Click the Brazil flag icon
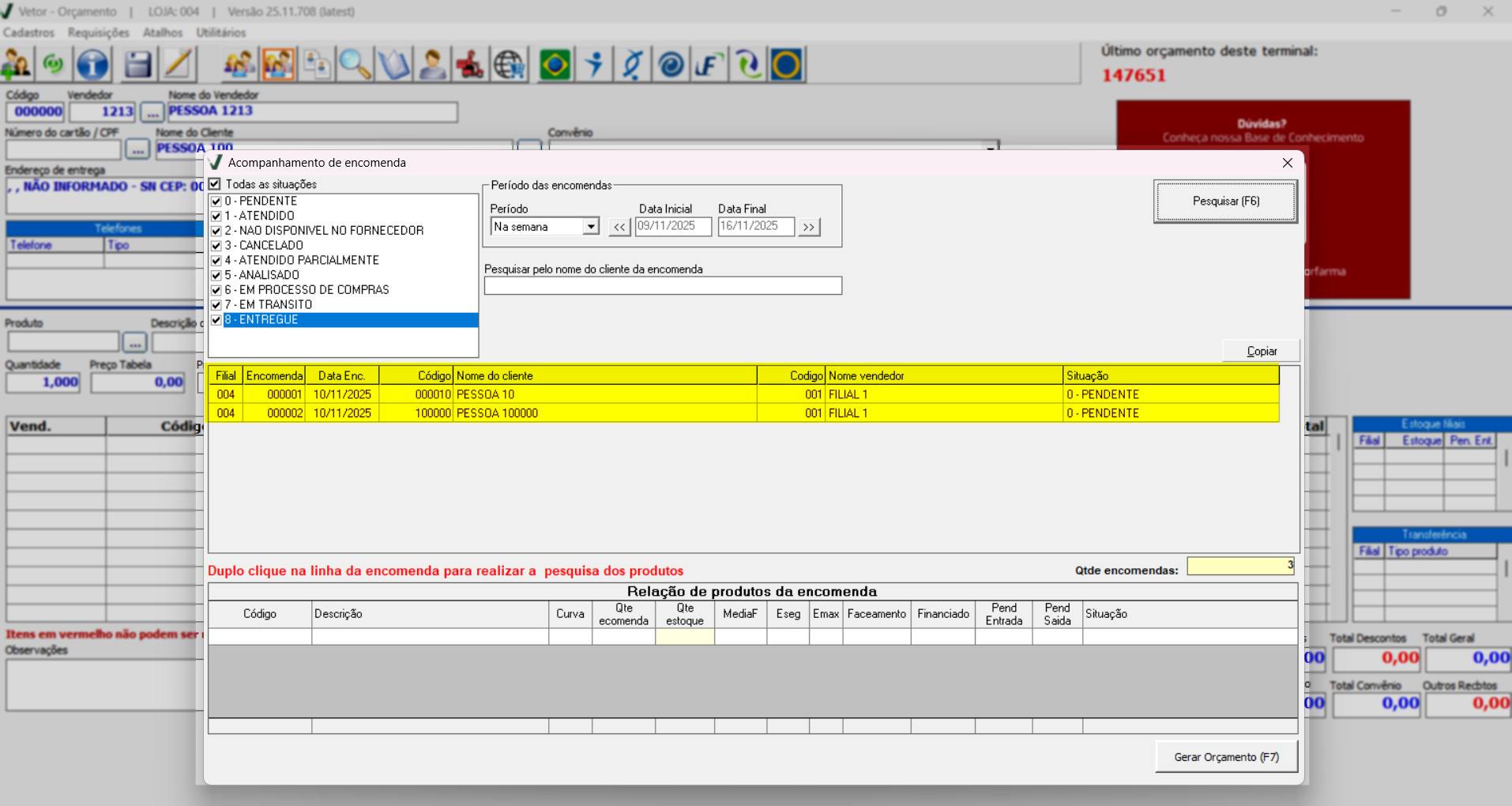Image resolution: width=1512 pixels, height=806 pixels. [x=555, y=65]
